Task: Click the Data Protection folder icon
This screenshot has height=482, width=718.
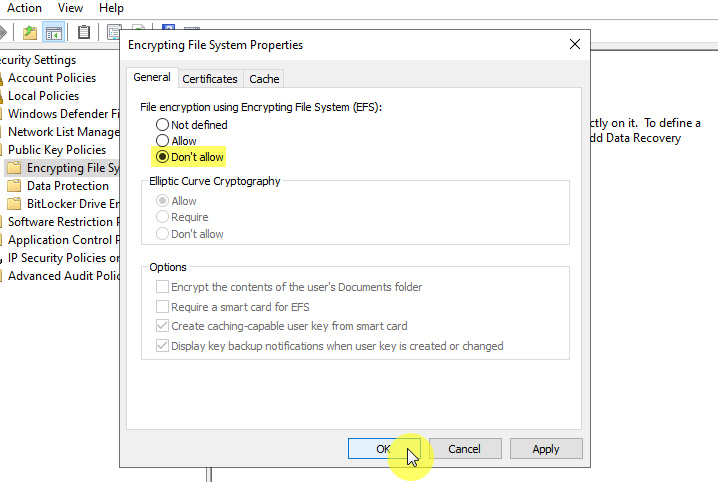Action: [14, 186]
